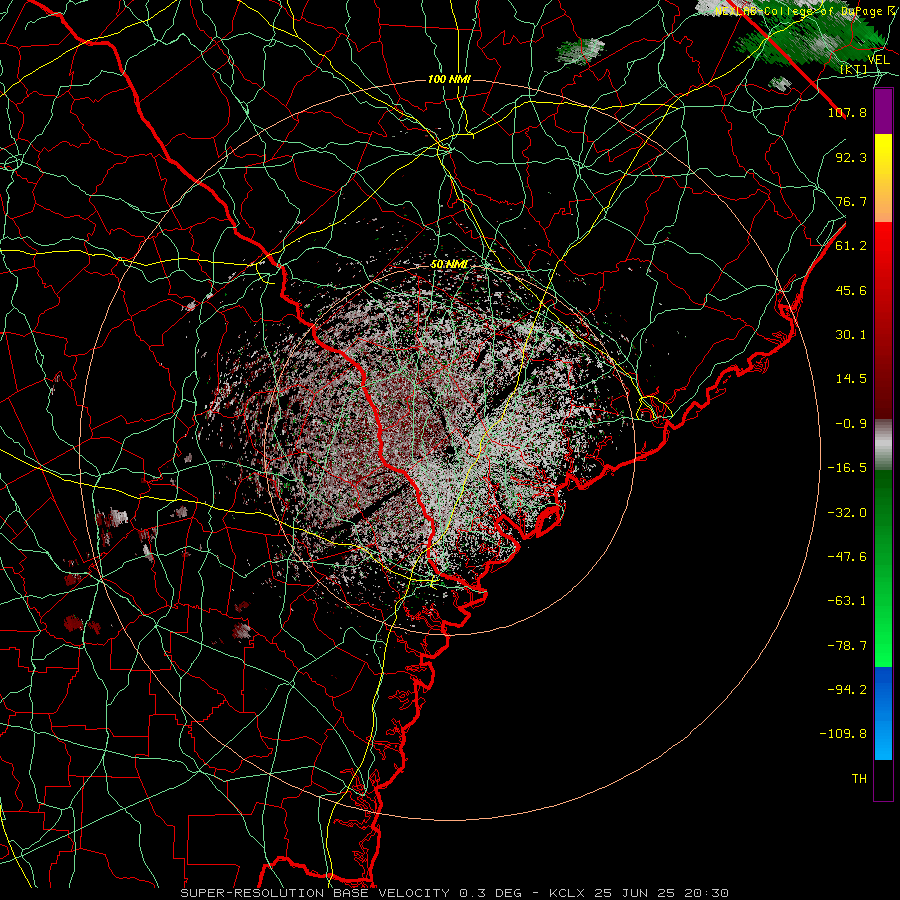Click the Super-Resolution Base Velocity caption
This screenshot has height=900, width=900.
click(x=455, y=893)
